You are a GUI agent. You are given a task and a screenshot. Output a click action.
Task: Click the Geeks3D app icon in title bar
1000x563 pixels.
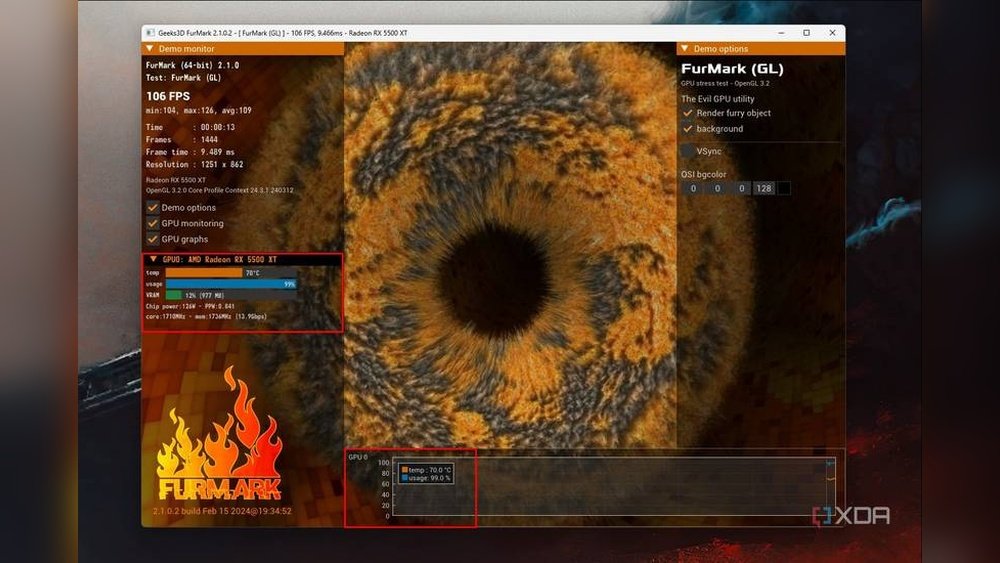[x=149, y=33]
